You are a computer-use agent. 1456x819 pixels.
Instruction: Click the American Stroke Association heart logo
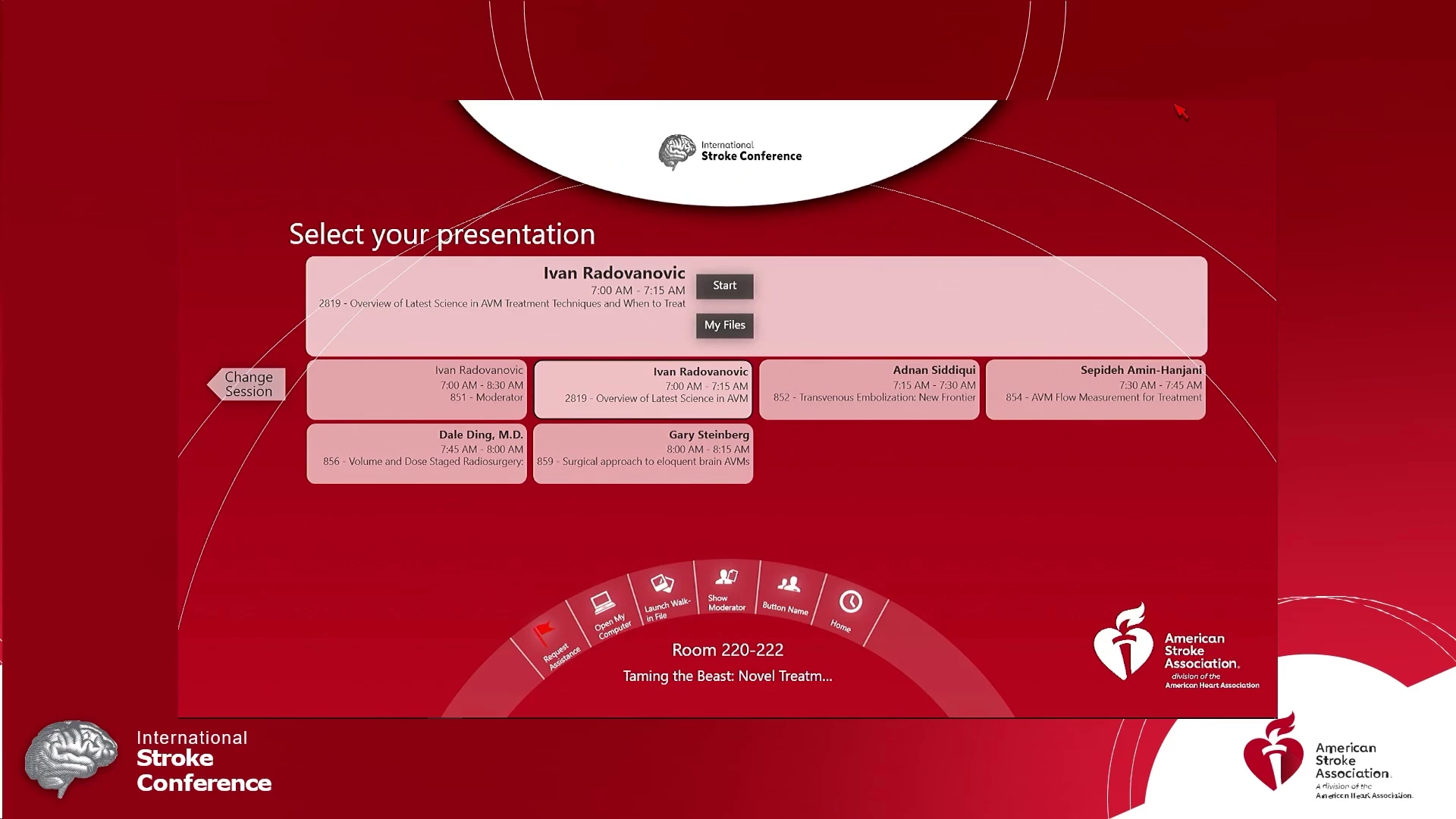pos(1122,642)
